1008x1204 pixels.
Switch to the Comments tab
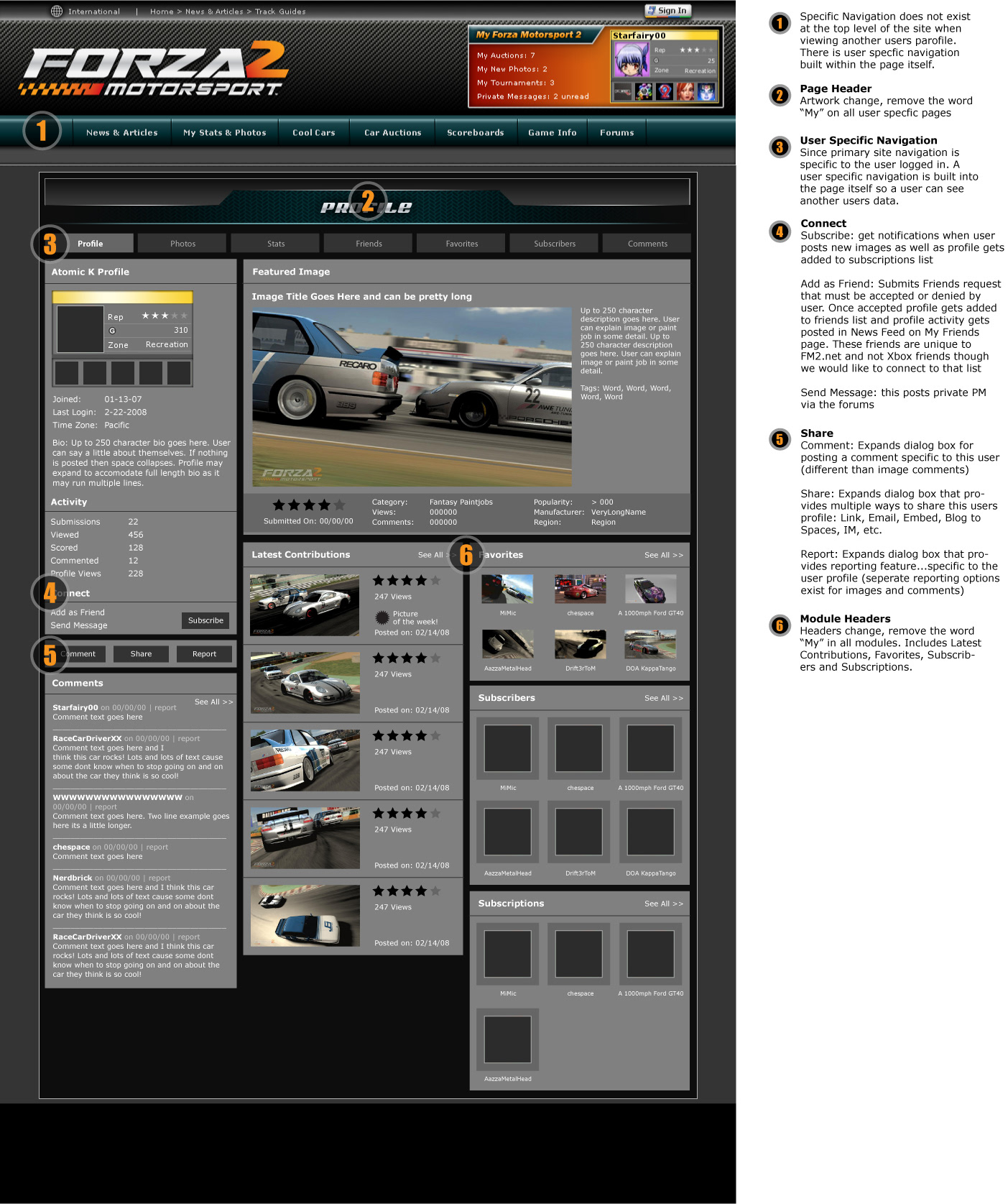coord(647,244)
